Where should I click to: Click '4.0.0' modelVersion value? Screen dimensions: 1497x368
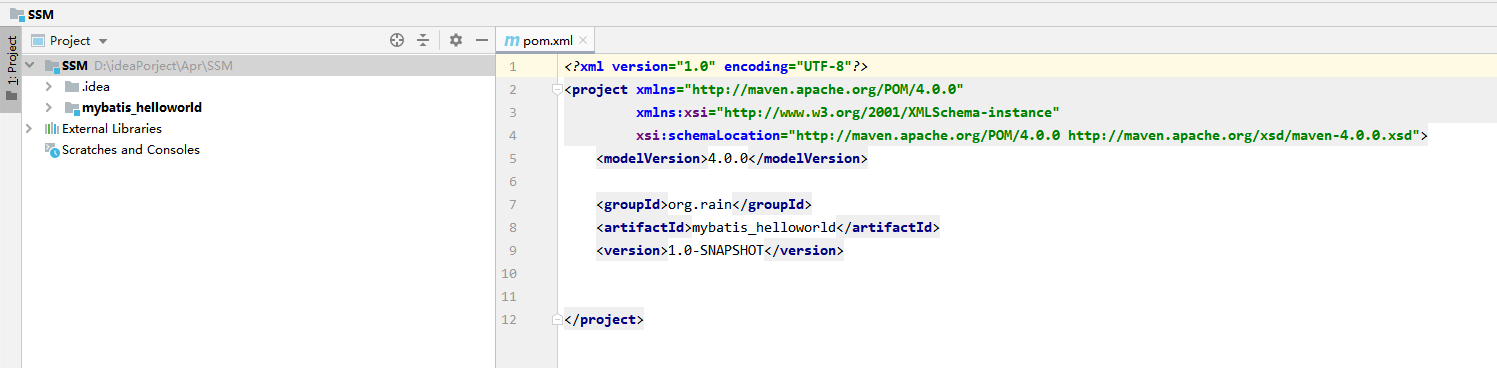pos(728,158)
